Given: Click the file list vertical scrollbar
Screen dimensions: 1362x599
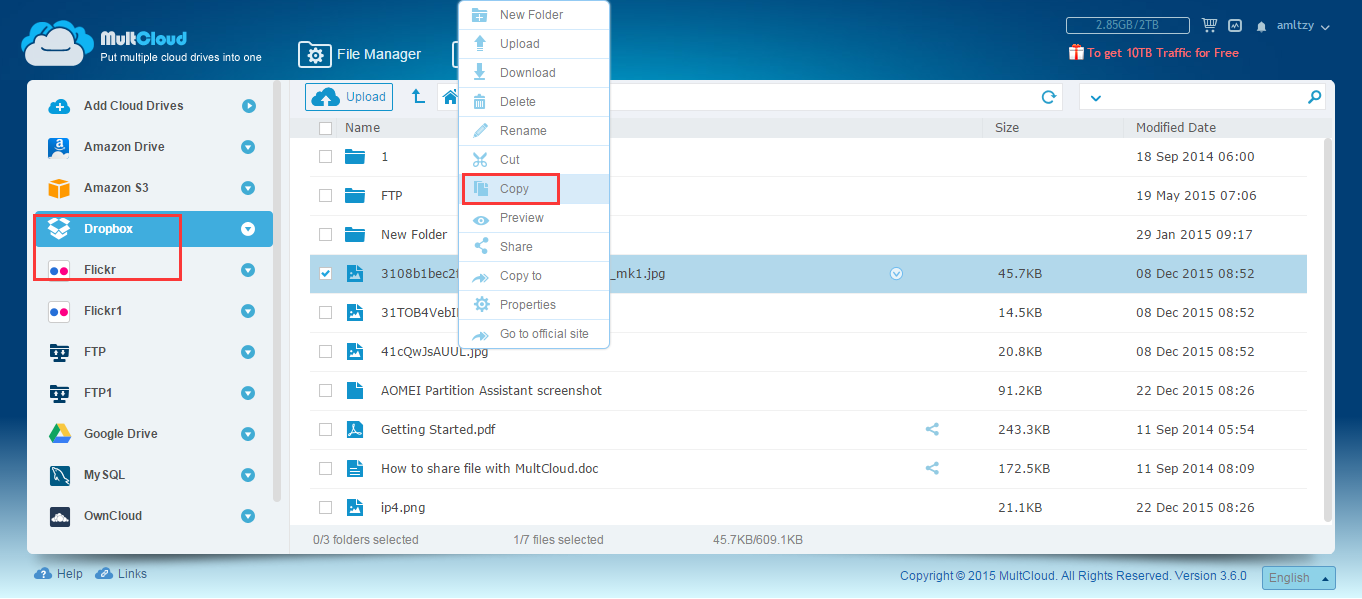Looking at the screenshot, I should tap(1328, 330).
